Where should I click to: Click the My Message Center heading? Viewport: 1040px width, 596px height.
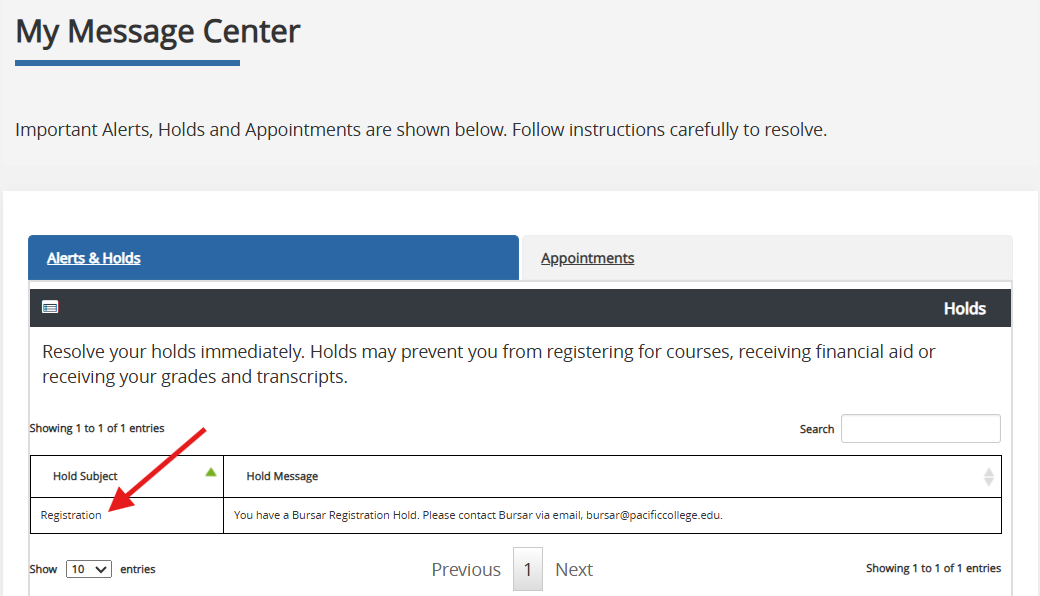[158, 32]
